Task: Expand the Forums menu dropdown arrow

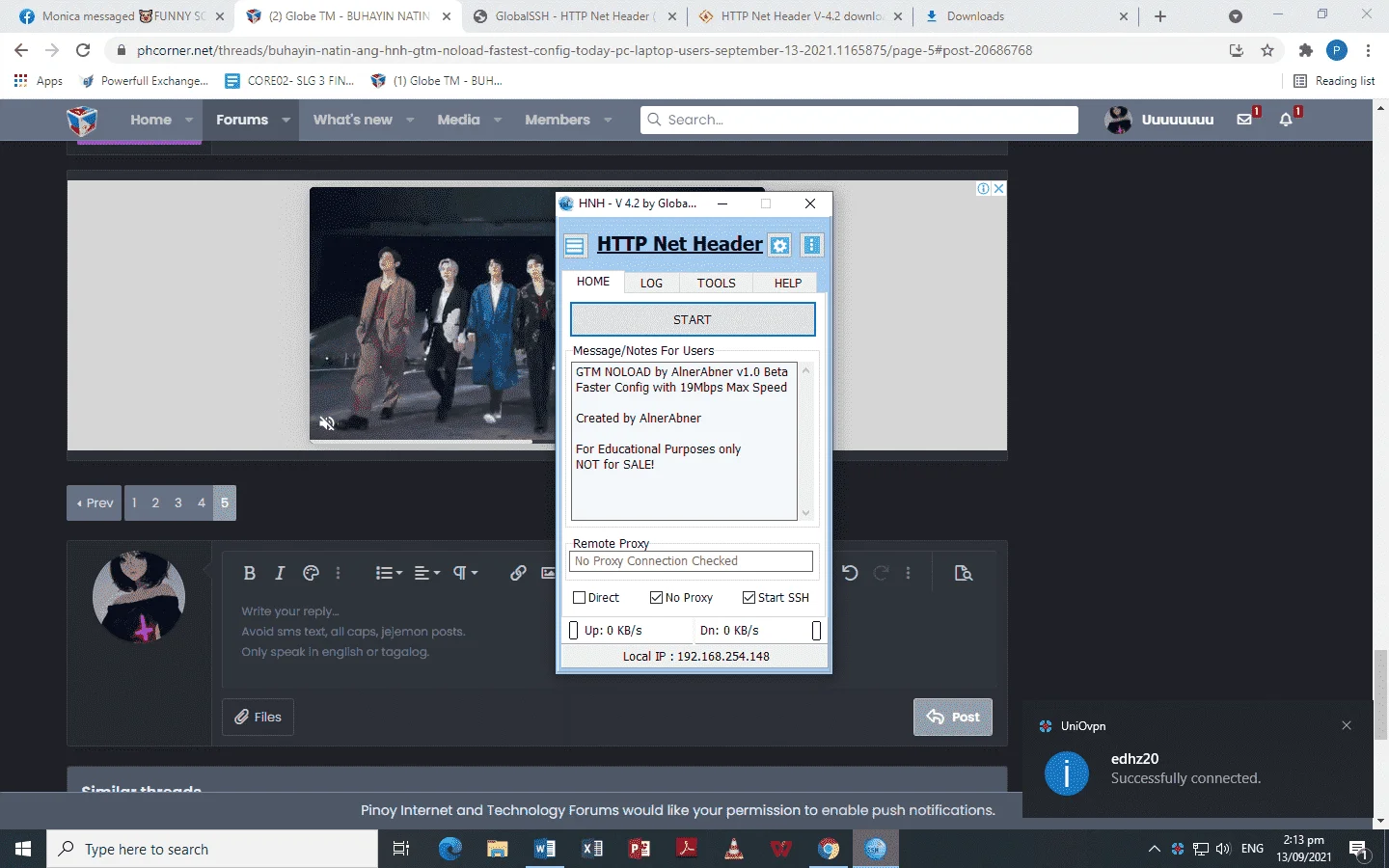Action: point(286,120)
